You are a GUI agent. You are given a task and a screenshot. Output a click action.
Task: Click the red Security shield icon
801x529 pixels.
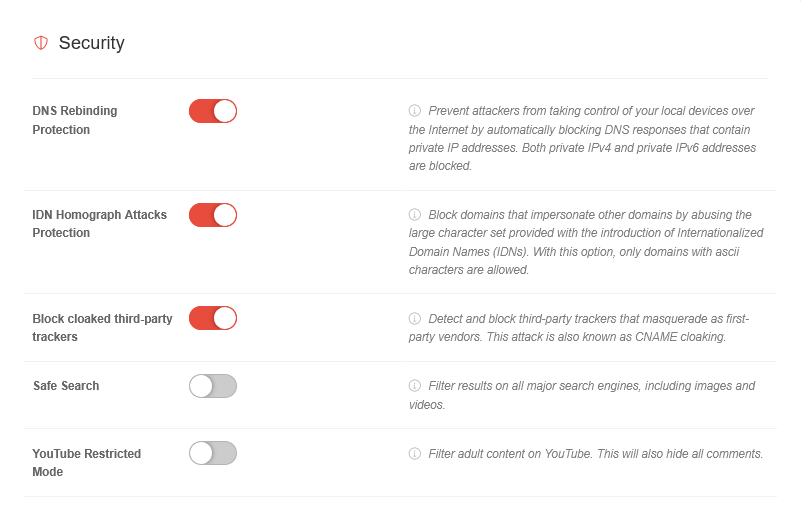point(41,43)
